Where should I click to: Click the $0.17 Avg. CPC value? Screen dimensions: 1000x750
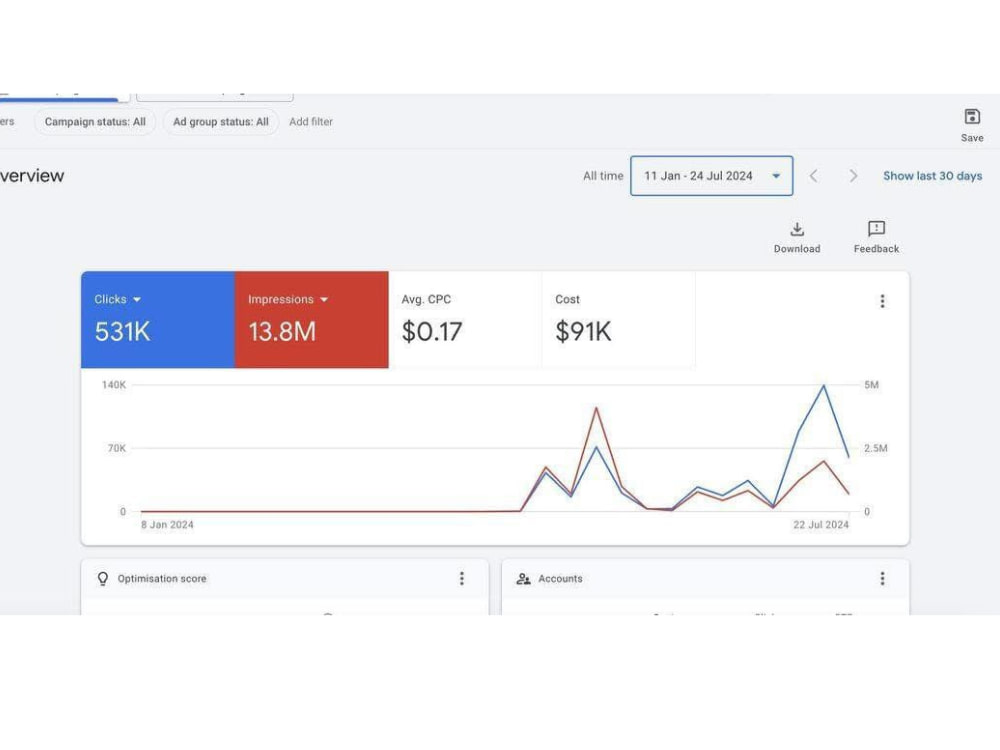click(432, 332)
